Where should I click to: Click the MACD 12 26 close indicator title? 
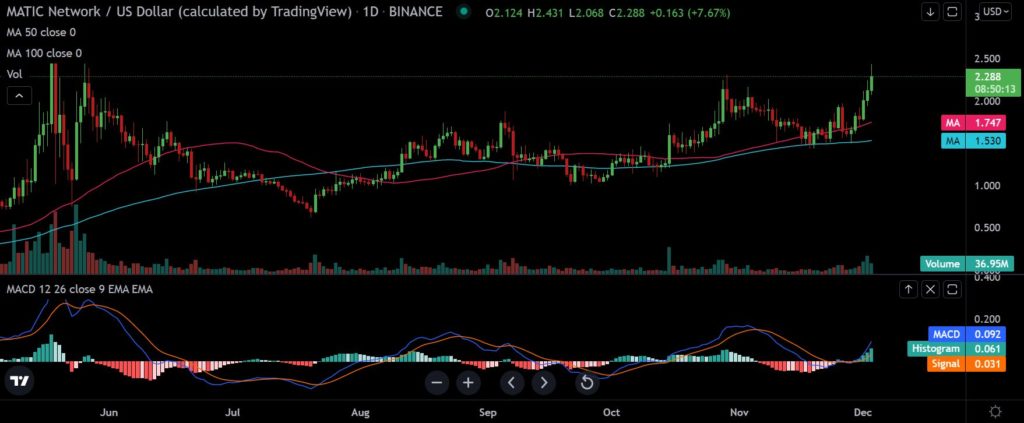click(80, 289)
